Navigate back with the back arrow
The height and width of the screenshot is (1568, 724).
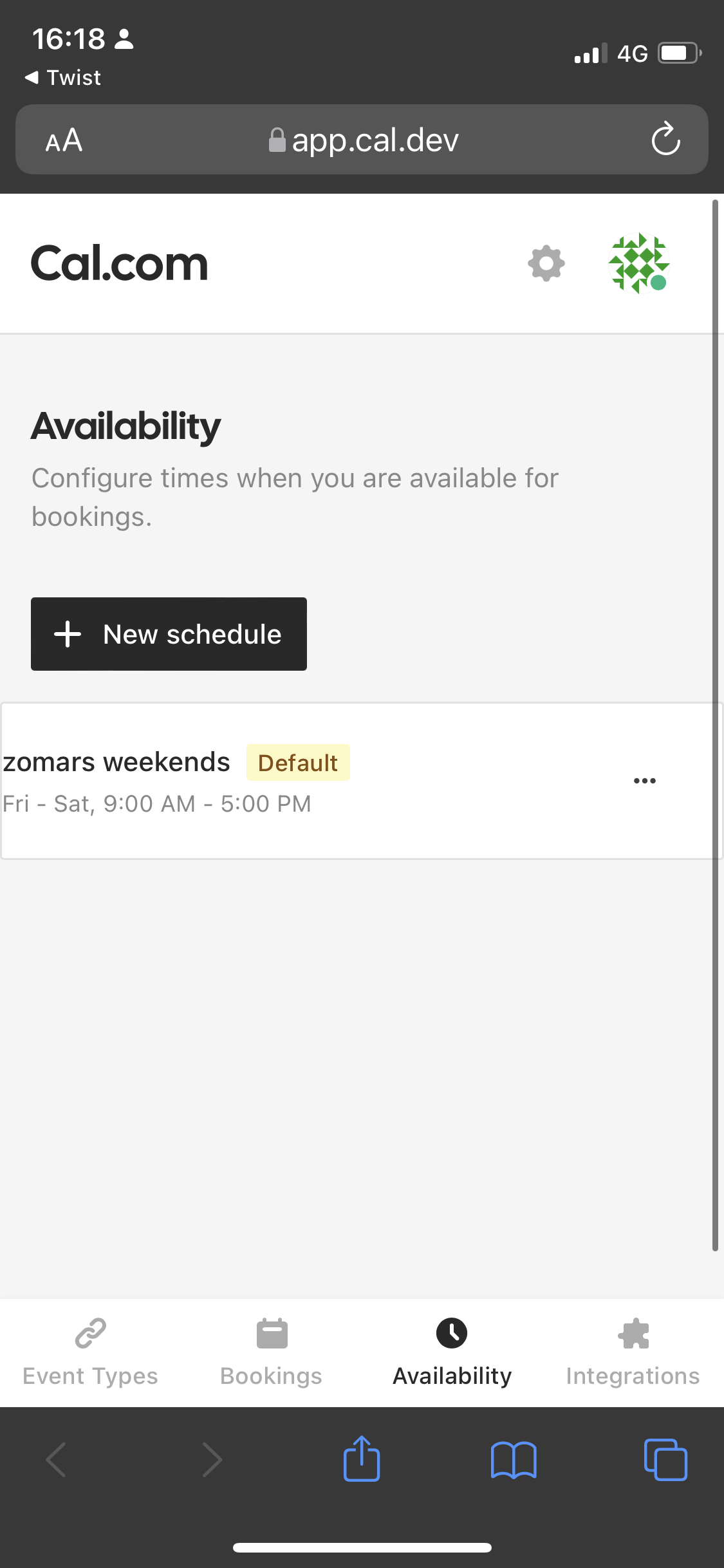(55, 1459)
